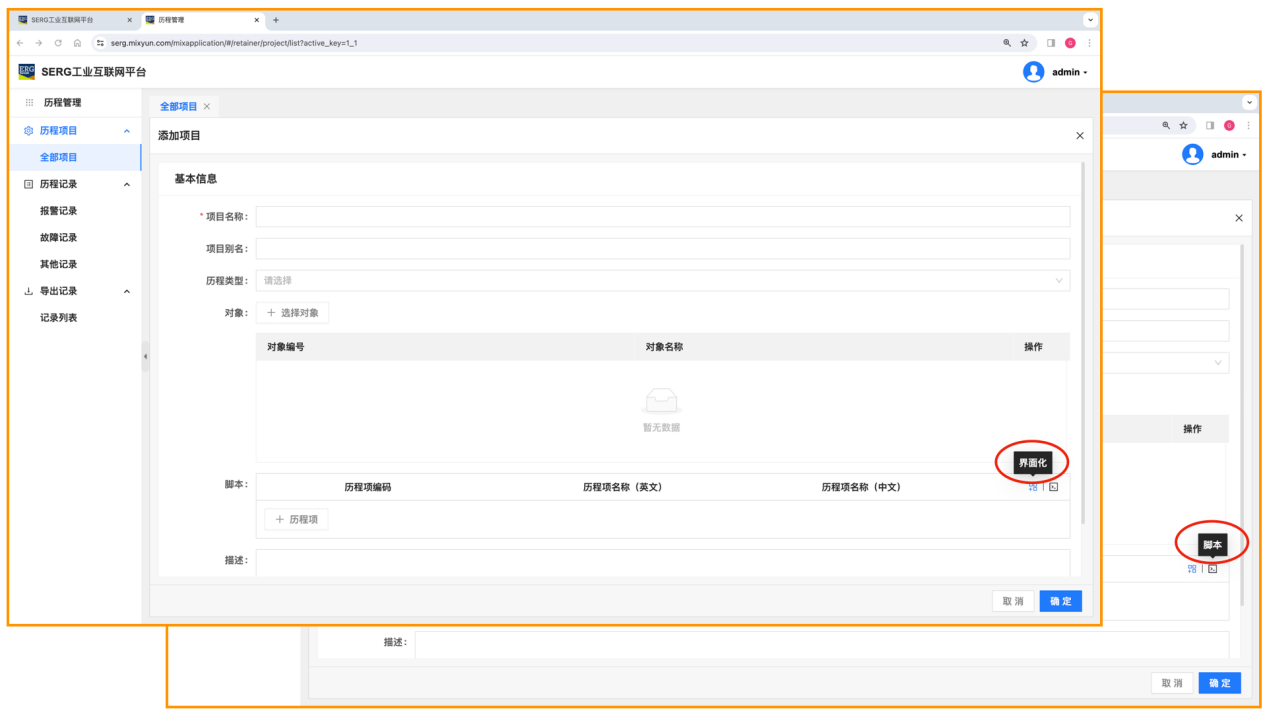Image resolution: width=1267 pixels, height=713 pixels.
Task: Click the sidebar collapse handle arrow
Action: 145,357
